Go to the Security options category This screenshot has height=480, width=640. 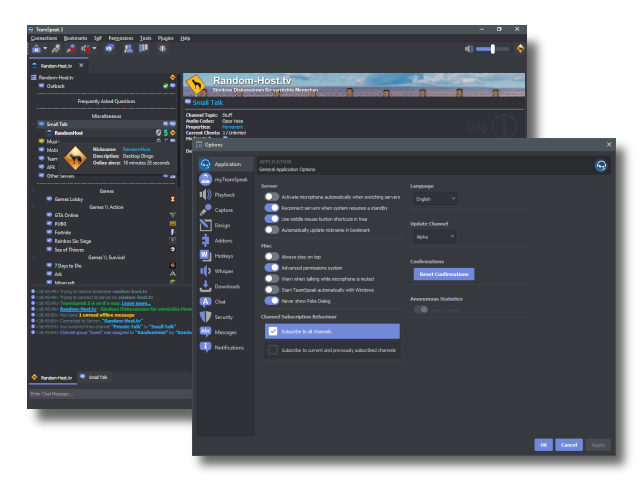pos(224,316)
